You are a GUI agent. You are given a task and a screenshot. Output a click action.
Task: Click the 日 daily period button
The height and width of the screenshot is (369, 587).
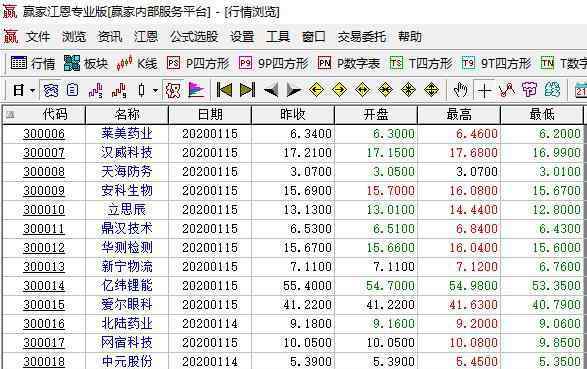[18, 90]
